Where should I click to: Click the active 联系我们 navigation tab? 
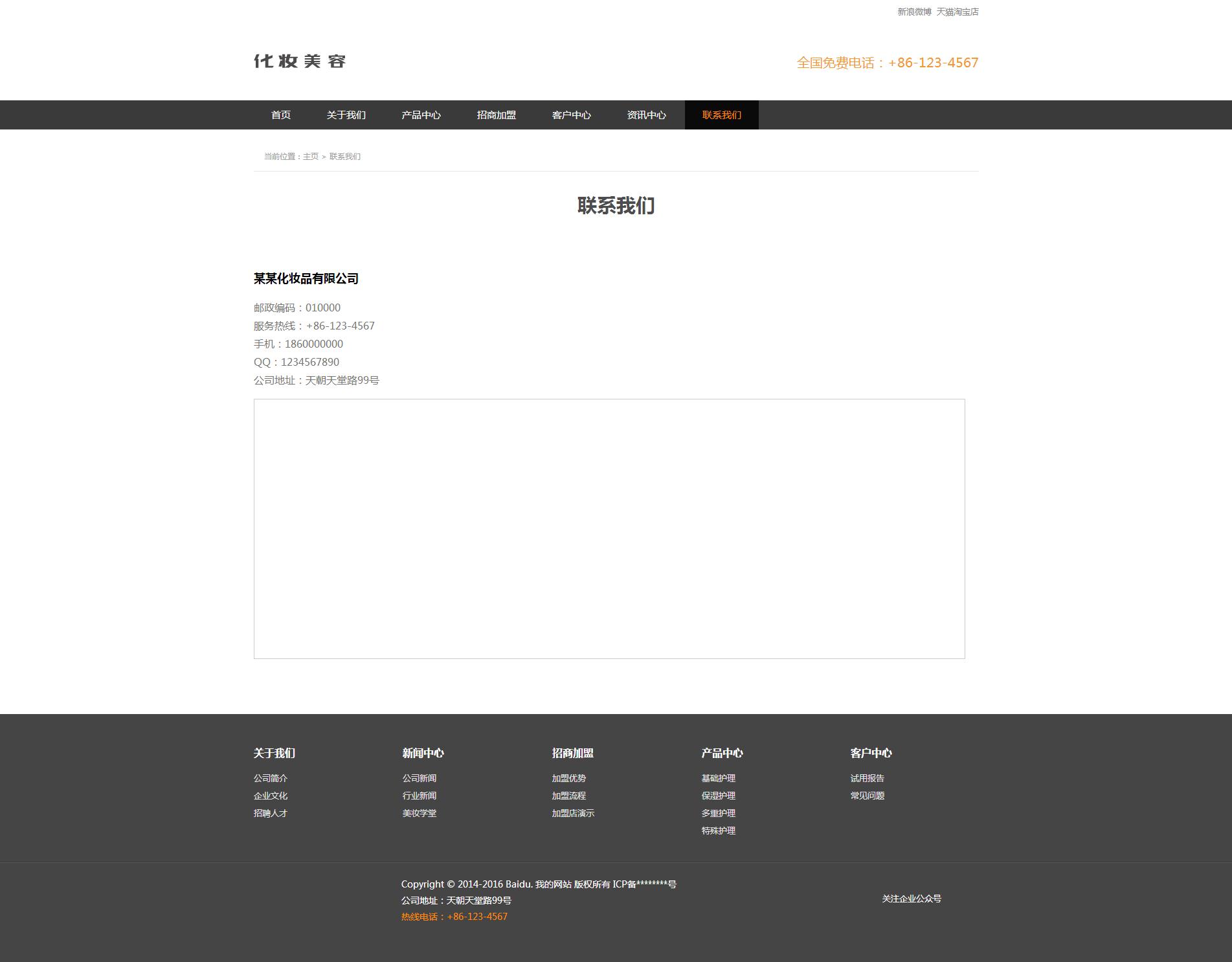[721, 115]
